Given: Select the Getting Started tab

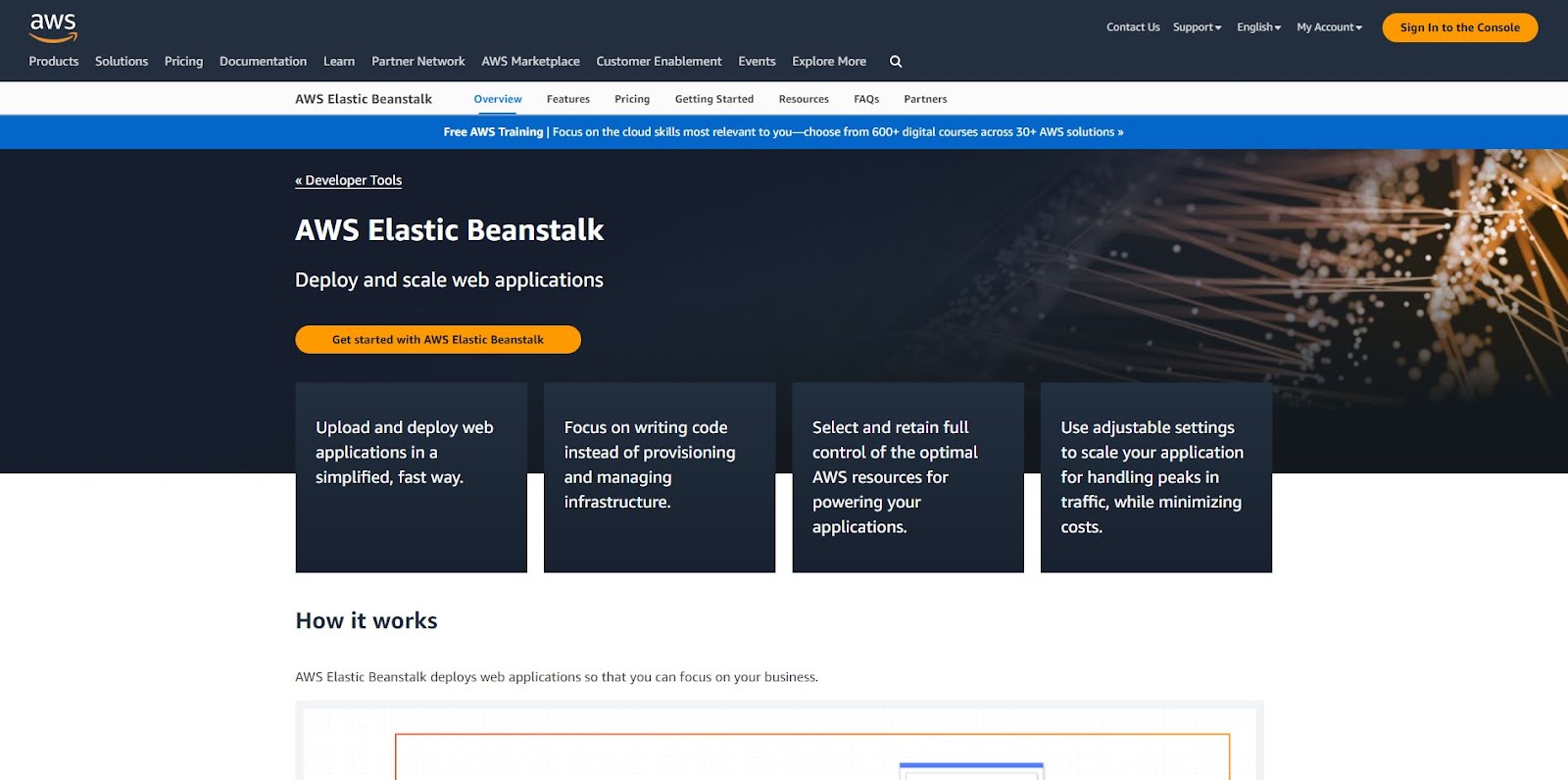Looking at the screenshot, I should click(714, 99).
